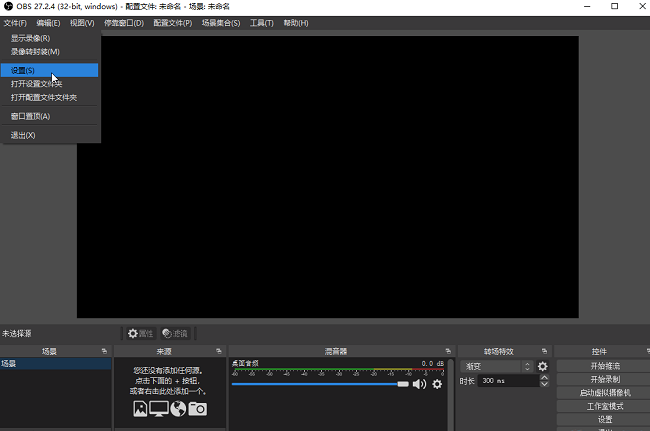Click Start Recording (开始录制) button
This screenshot has width=650, height=431.
[x=603, y=380]
